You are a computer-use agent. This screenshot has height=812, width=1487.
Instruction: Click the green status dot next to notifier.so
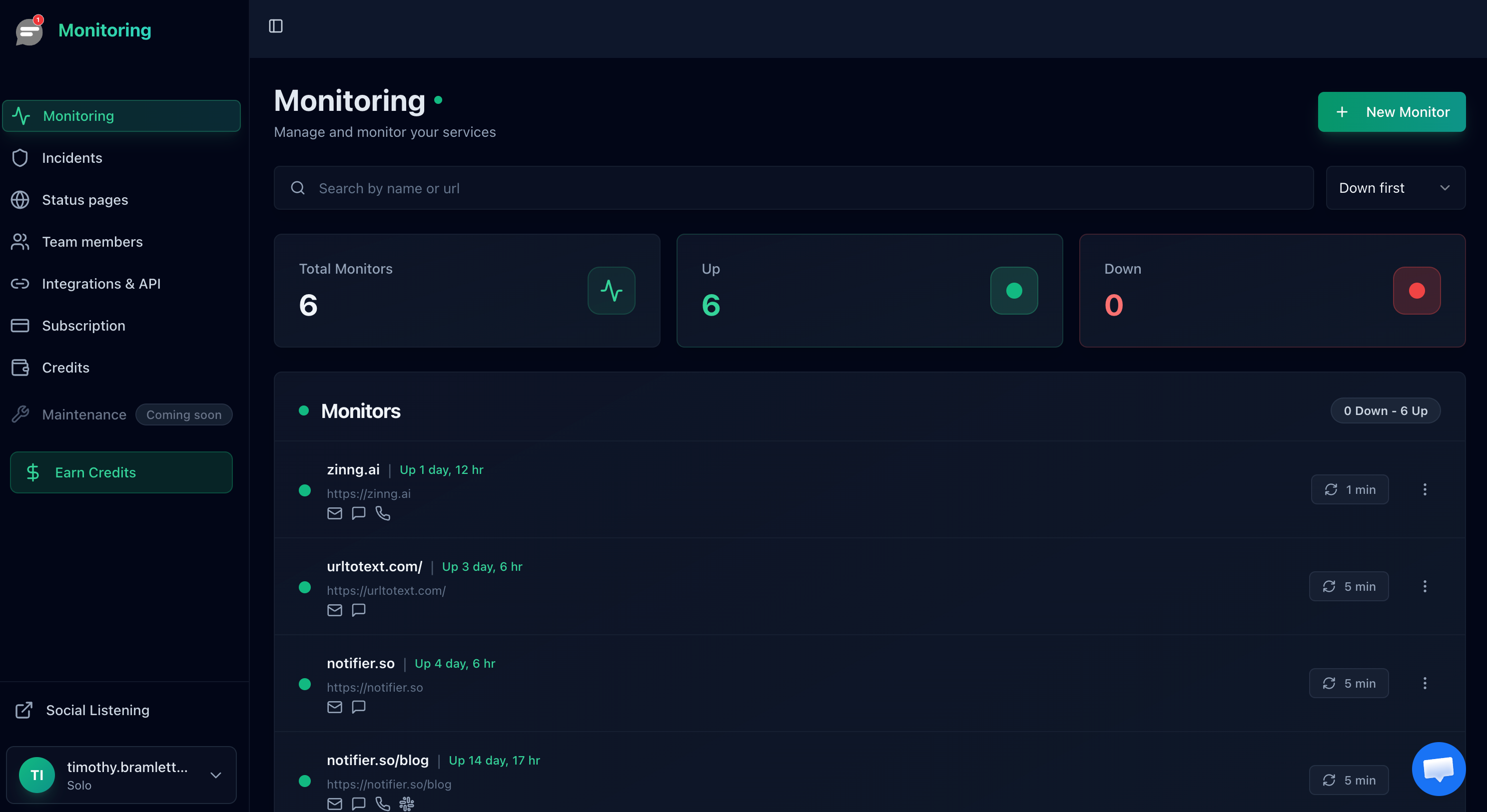(x=305, y=684)
